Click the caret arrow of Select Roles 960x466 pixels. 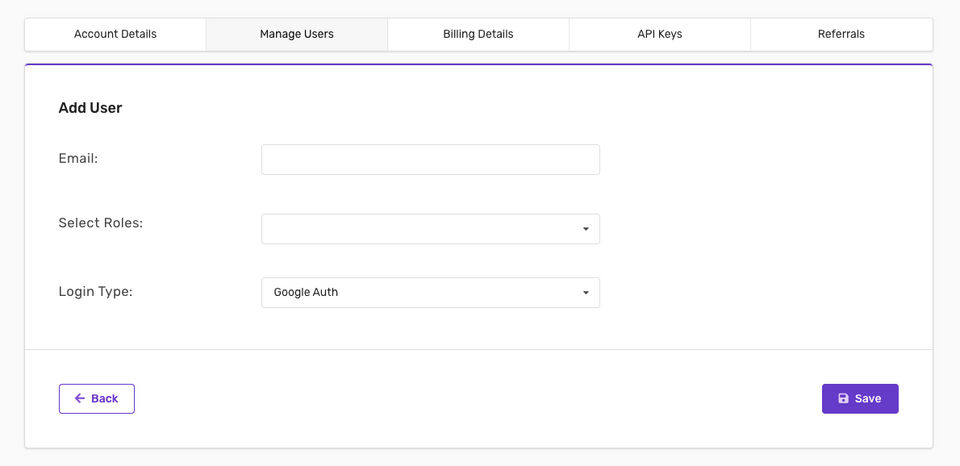586,229
